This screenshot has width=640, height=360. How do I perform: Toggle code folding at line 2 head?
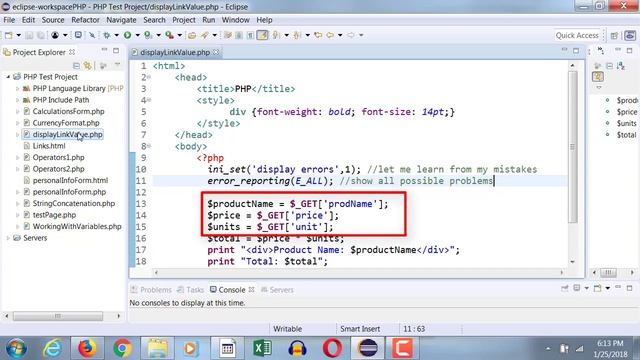(x=149, y=77)
